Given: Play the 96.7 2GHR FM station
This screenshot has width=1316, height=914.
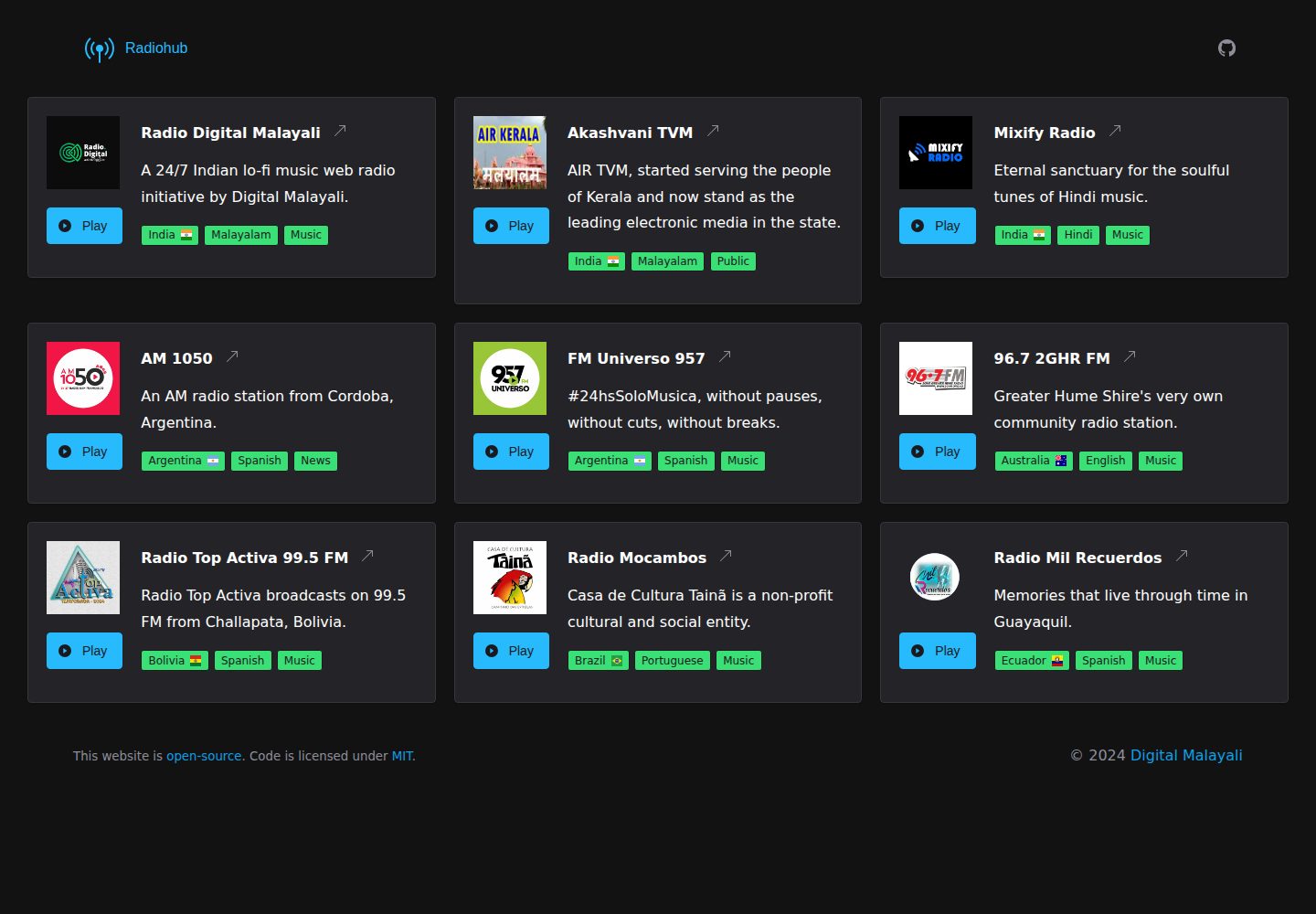Looking at the screenshot, I should click(x=938, y=452).
